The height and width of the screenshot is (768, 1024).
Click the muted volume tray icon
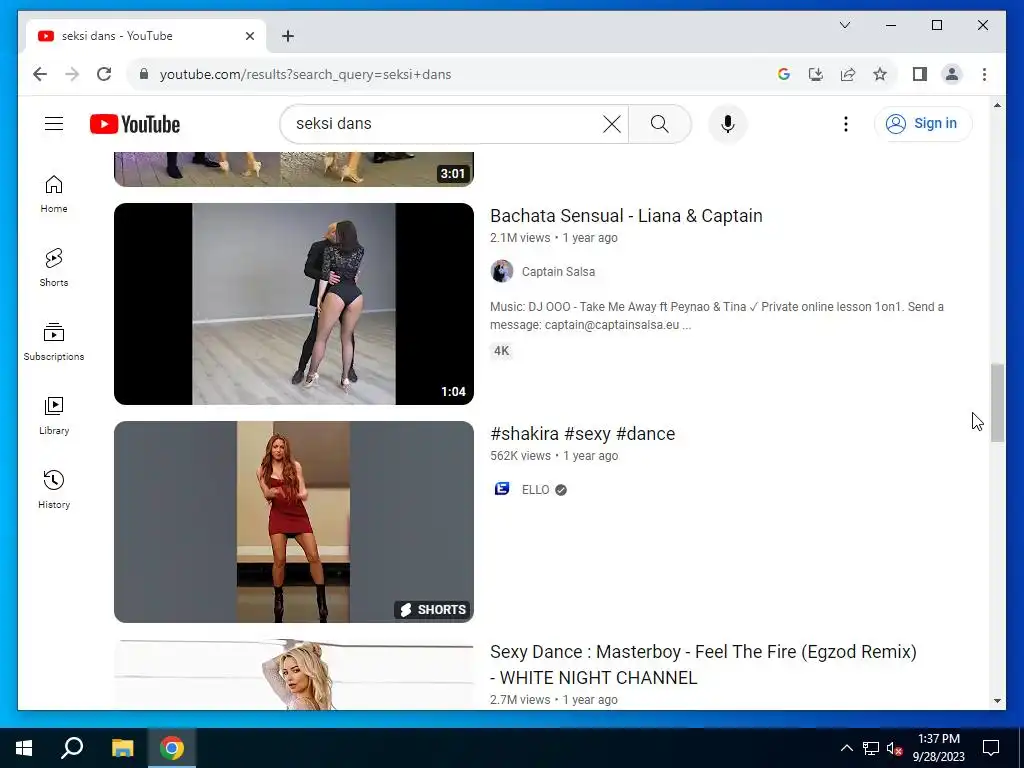pos(894,748)
